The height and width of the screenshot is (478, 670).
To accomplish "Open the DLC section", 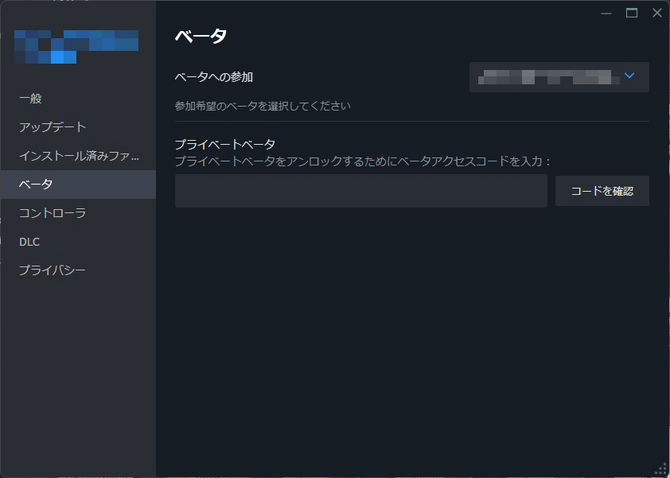I will 29,241.
